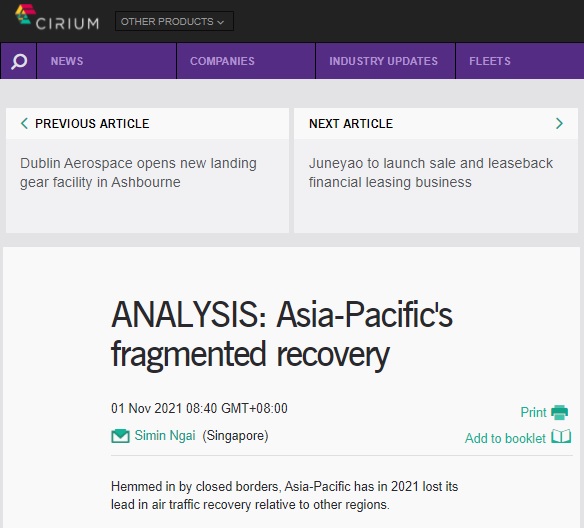
Task: Click the date 01 Nov 2021 08:40
Action: pos(199,408)
